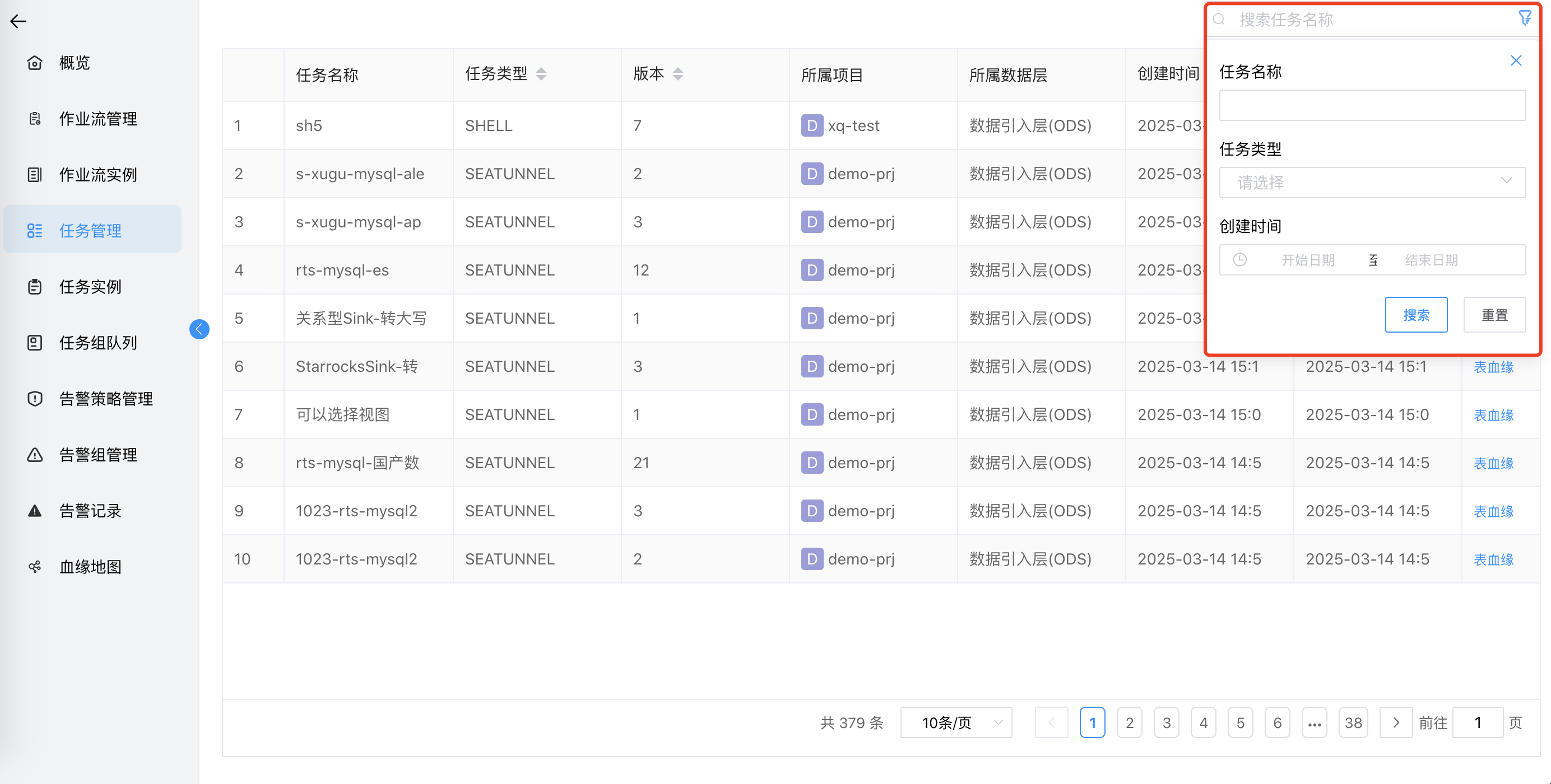Image resolution: width=1551 pixels, height=784 pixels.
Task: Collapse the sidebar with the blue chevron
Action: click(x=199, y=329)
